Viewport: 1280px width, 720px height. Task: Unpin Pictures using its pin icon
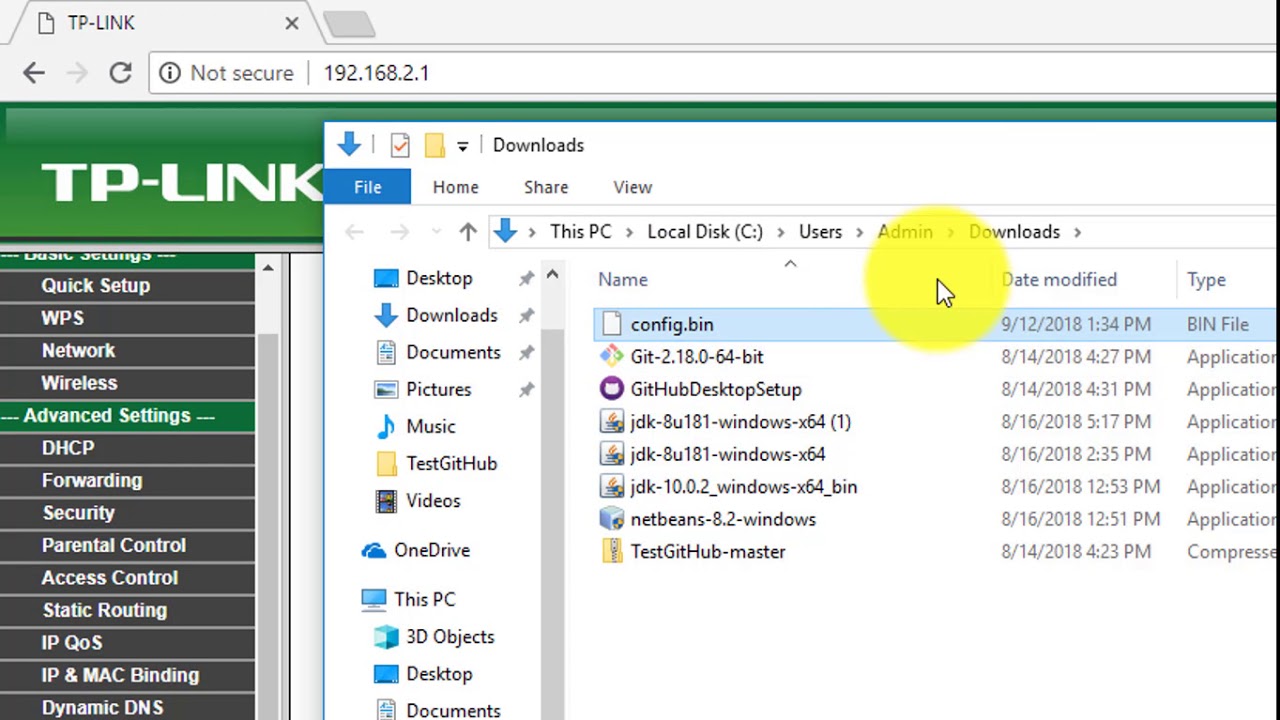526,390
